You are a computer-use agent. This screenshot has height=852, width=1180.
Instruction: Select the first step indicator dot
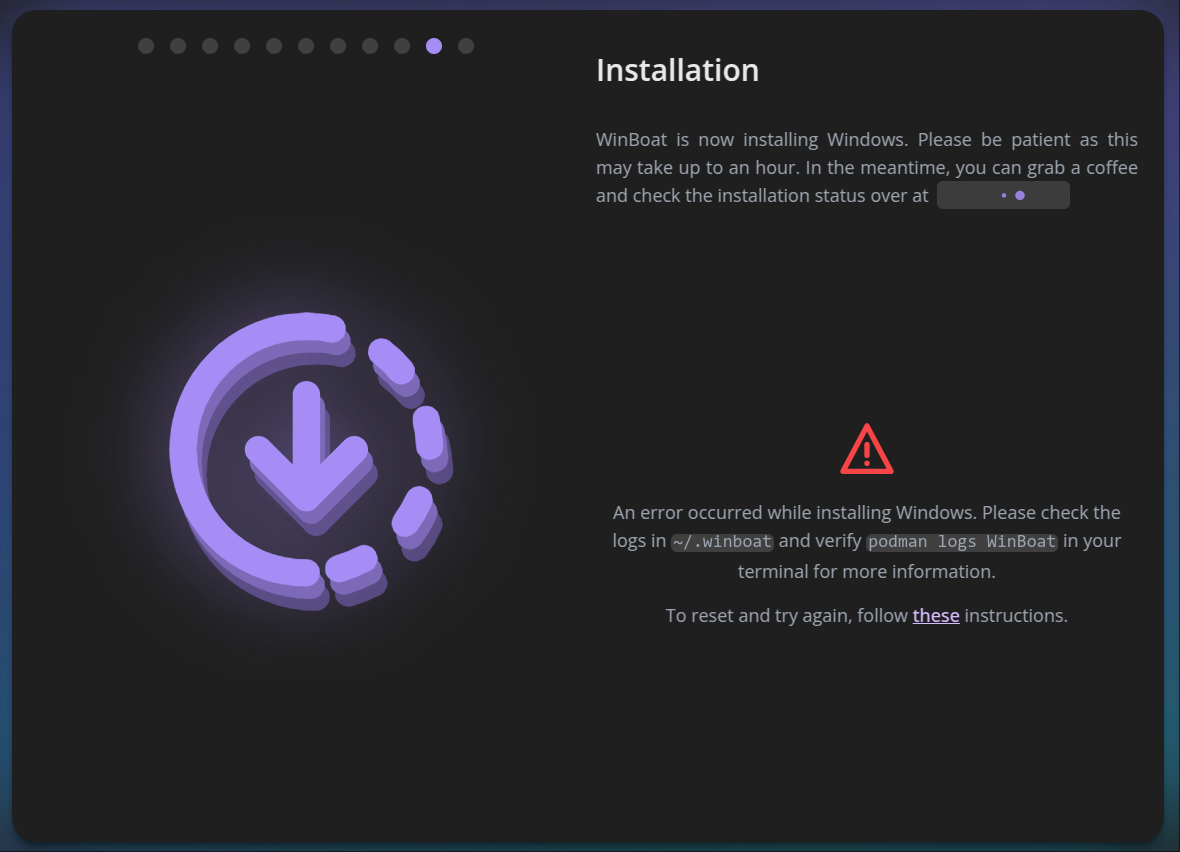pyautogui.click(x=146, y=46)
